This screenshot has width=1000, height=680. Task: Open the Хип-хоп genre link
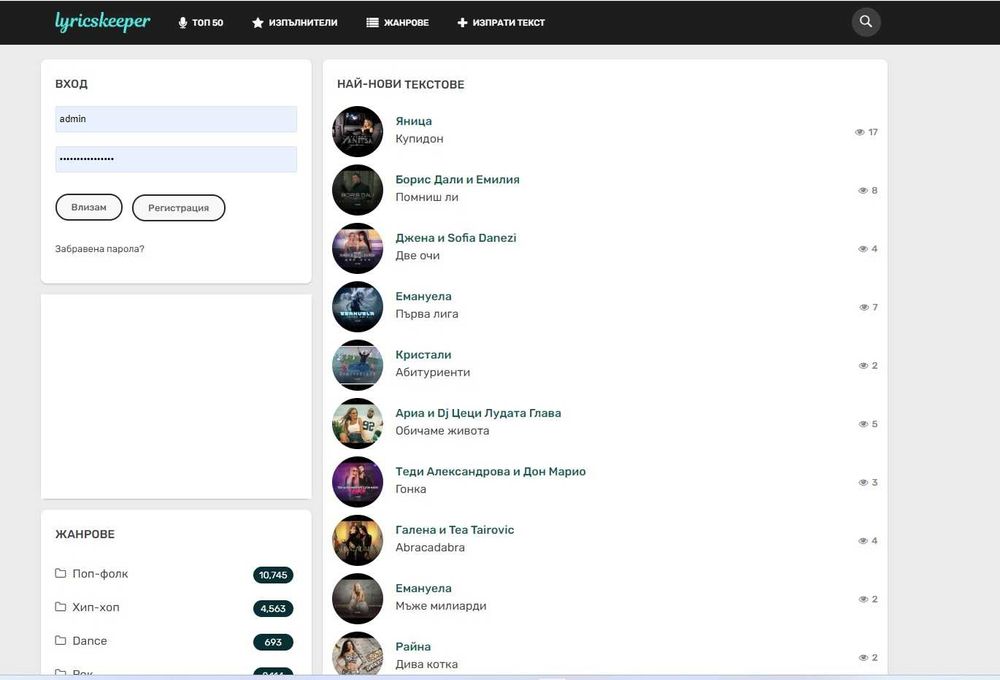pyautogui.click(x=96, y=607)
